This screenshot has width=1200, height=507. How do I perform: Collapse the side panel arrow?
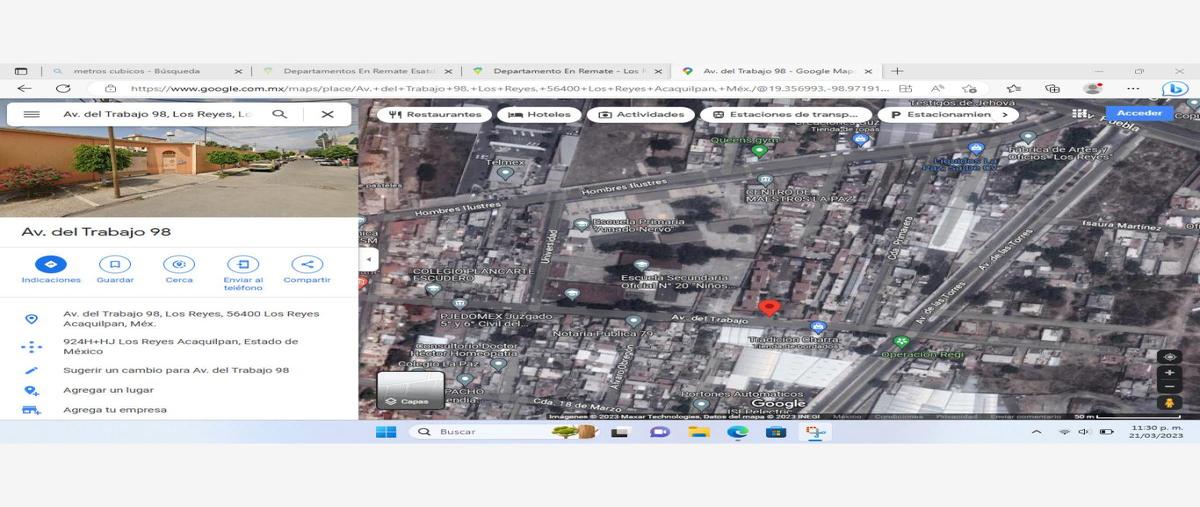[x=368, y=259]
